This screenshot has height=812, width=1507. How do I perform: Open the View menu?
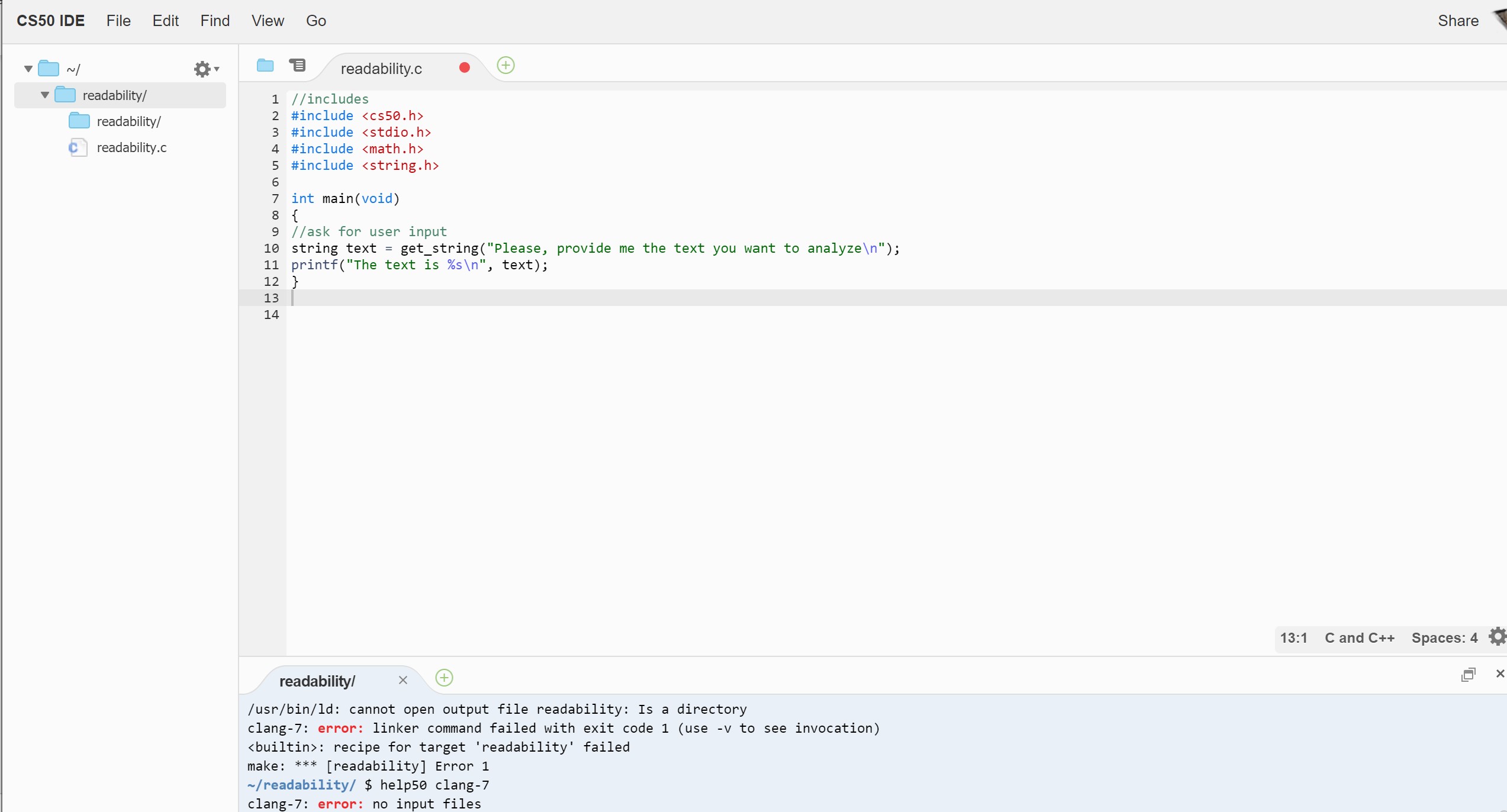268,21
